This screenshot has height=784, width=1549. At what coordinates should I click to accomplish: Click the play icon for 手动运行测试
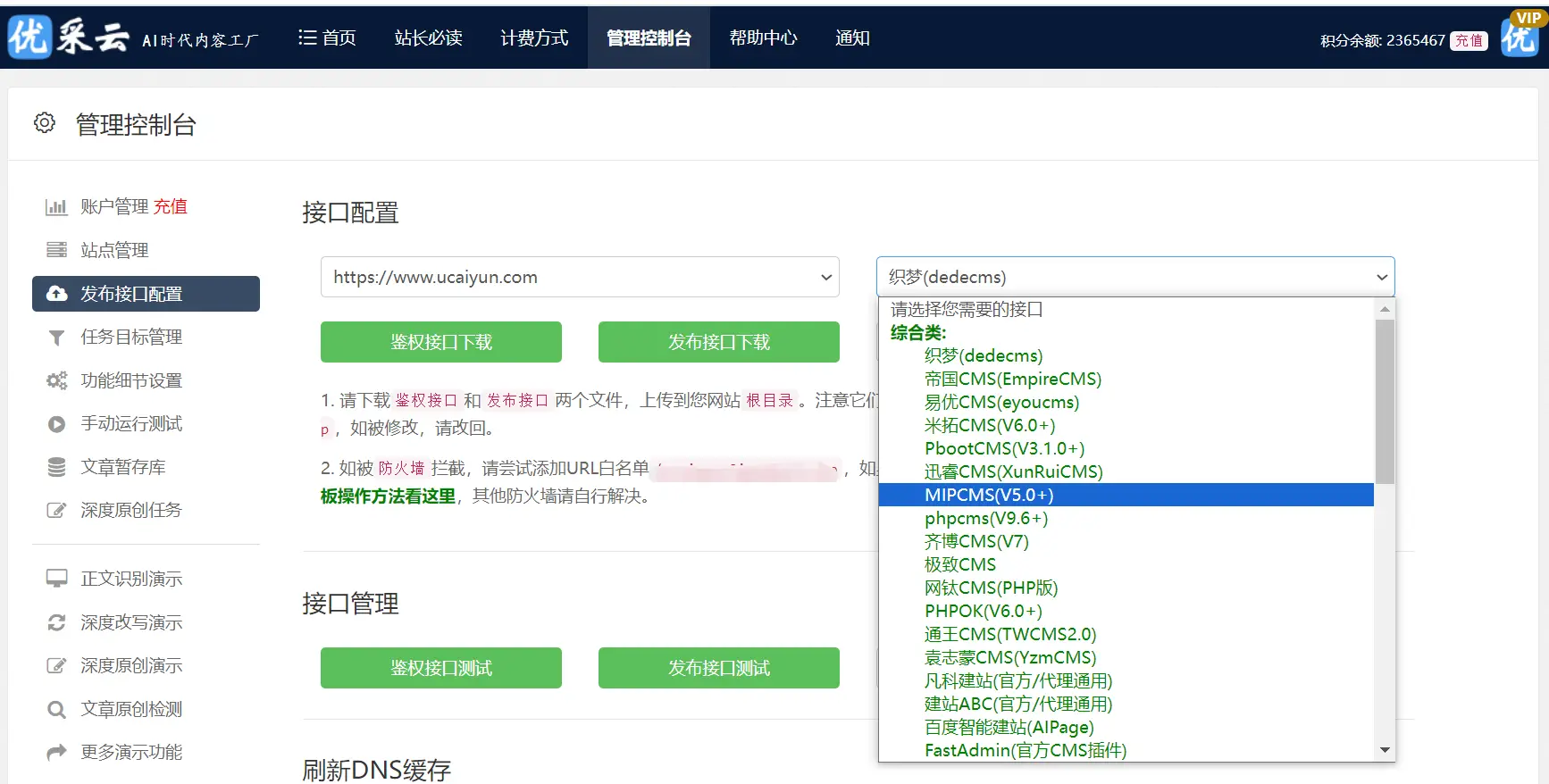point(56,424)
